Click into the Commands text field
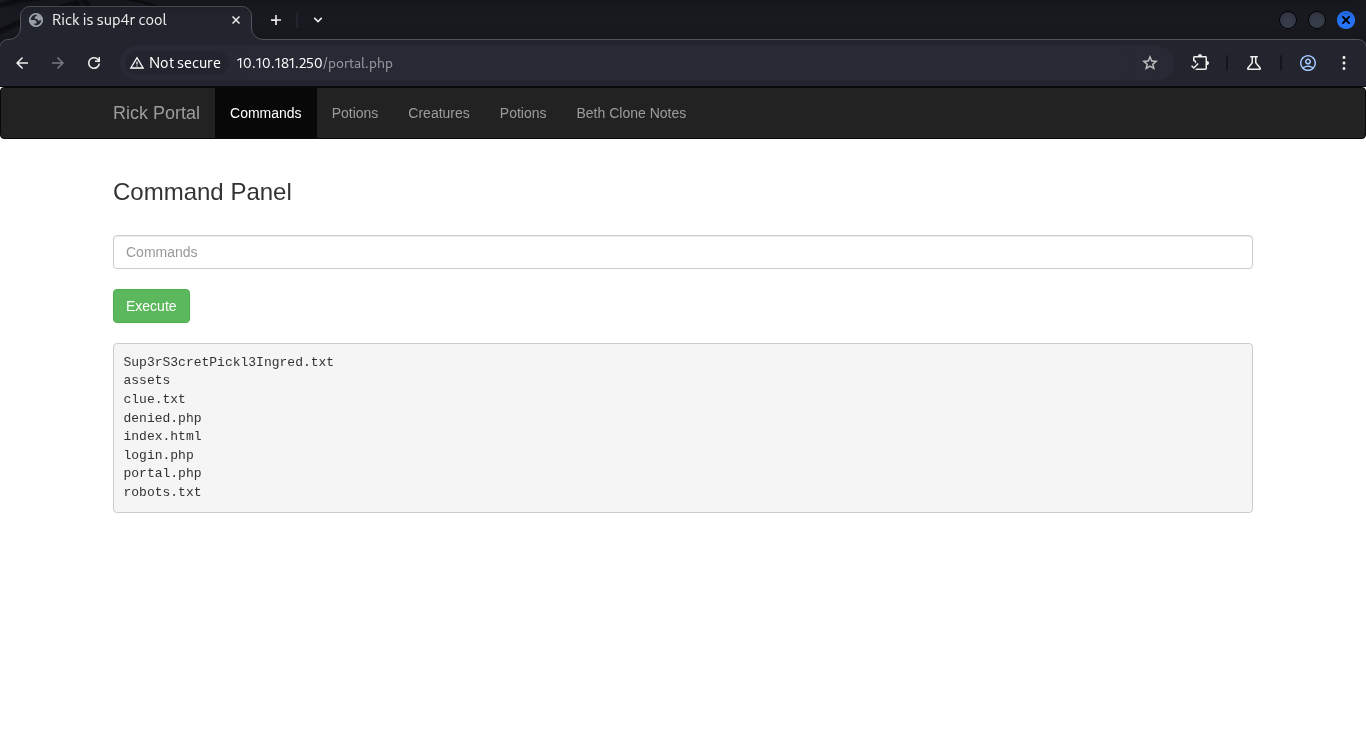The height and width of the screenshot is (733, 1366). coord(682,252)
